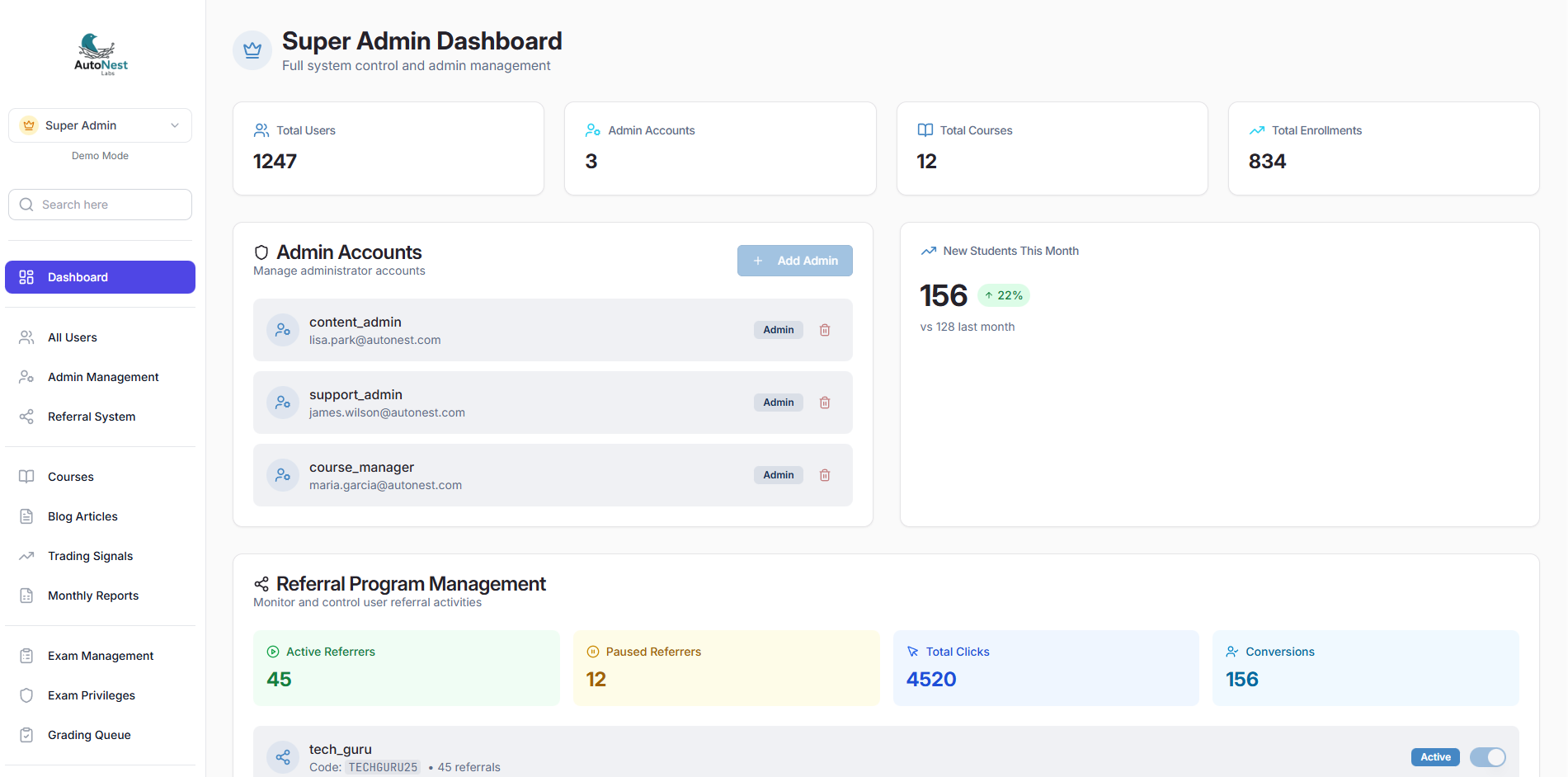Click the content_admin user avatar icon
Viewport: 1568px width, 777px height.
point(283,330)
